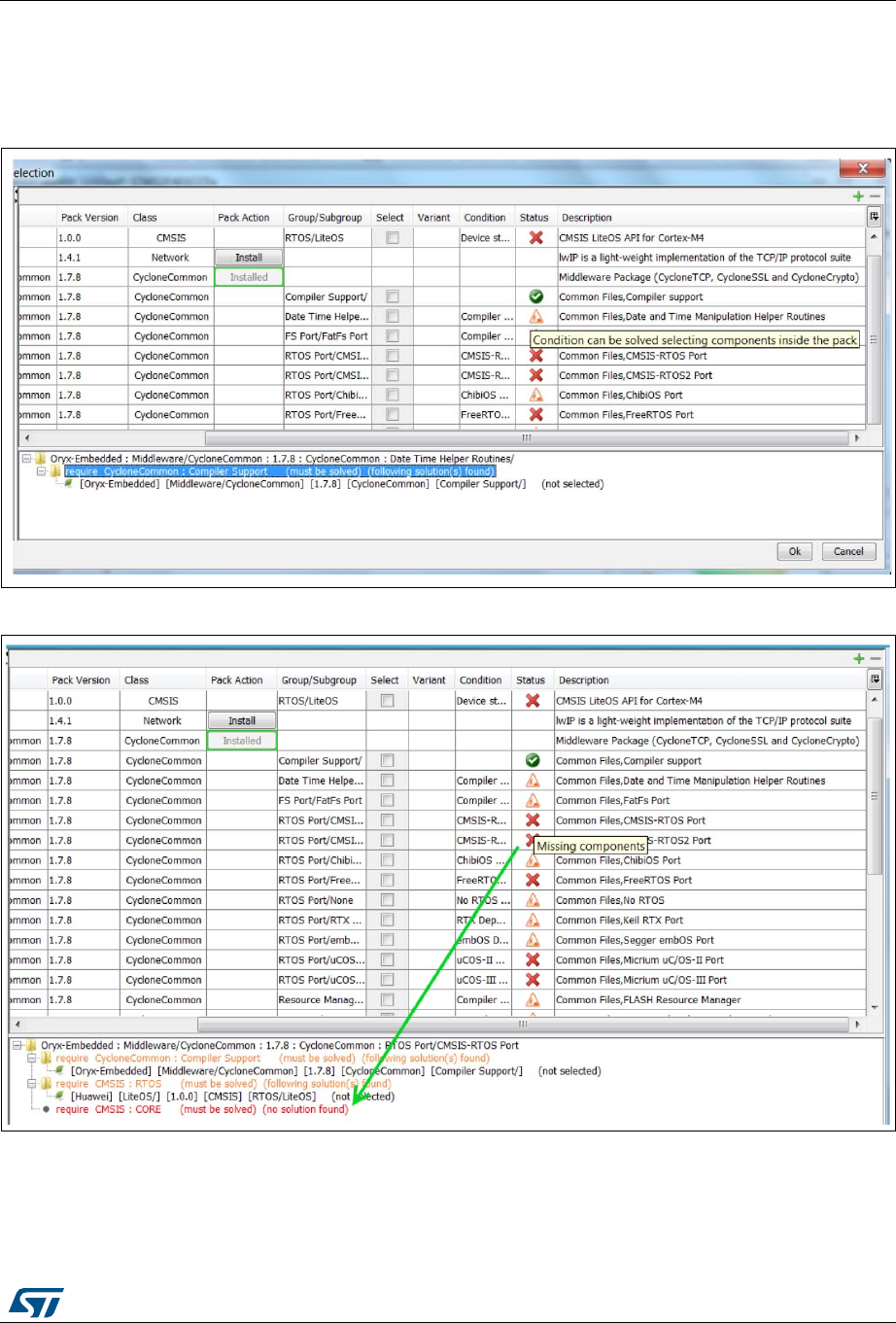The image size is (896, 1323).
Task: Click the upper window's vertical scrollbar up arrow
Action: tap(874, 237)
